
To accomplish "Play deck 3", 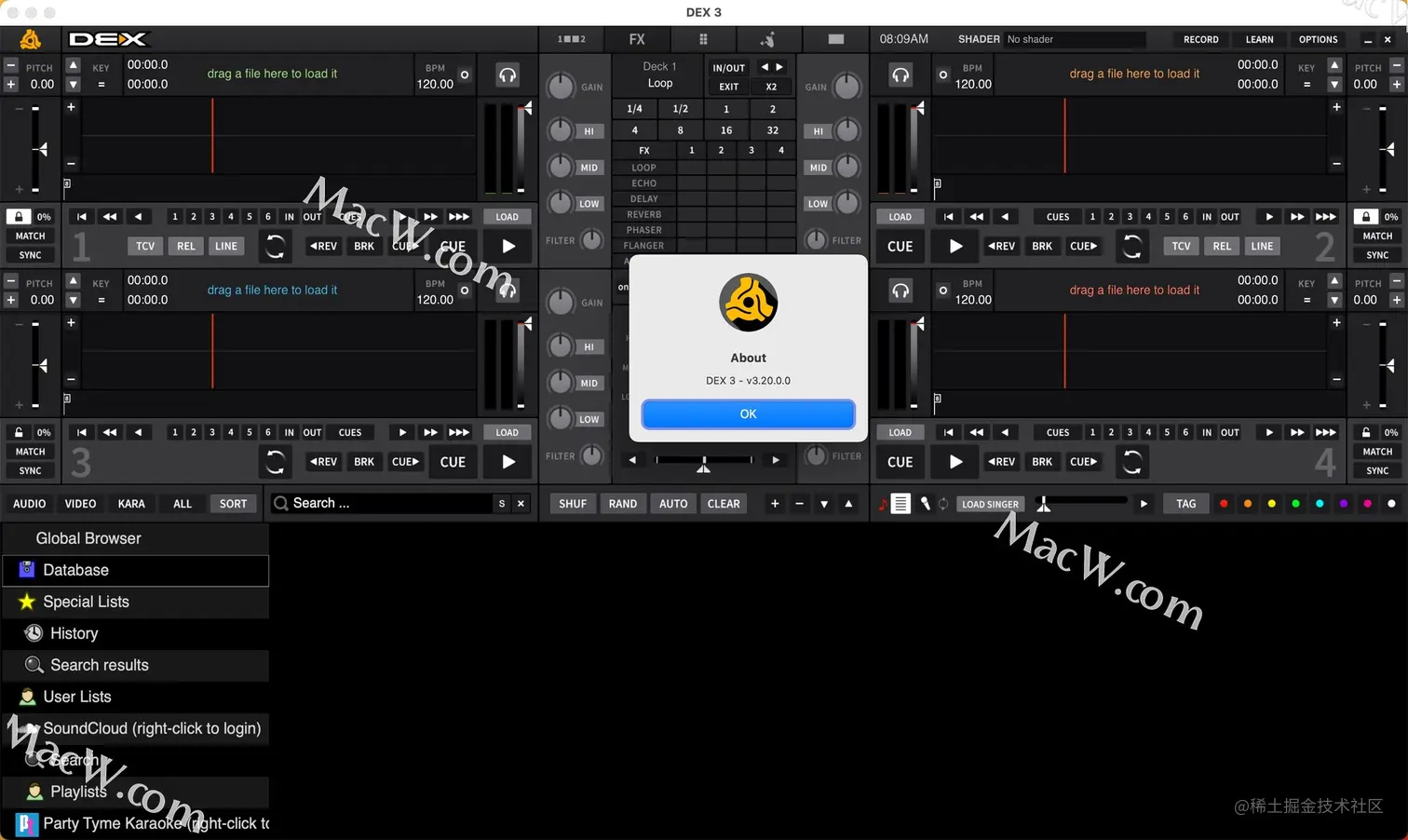I will [x=508, y=462].
